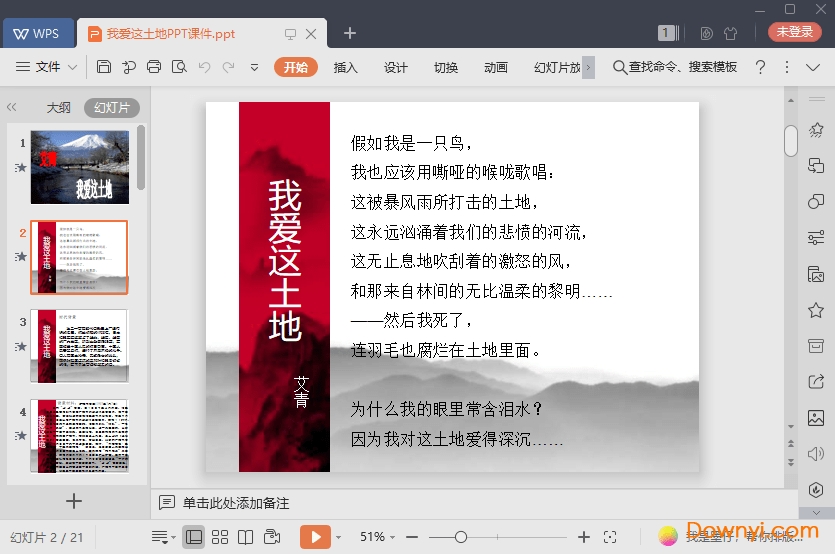
Task: Click the window switcher icon numbered 1
Action: [x=668, y=33]
